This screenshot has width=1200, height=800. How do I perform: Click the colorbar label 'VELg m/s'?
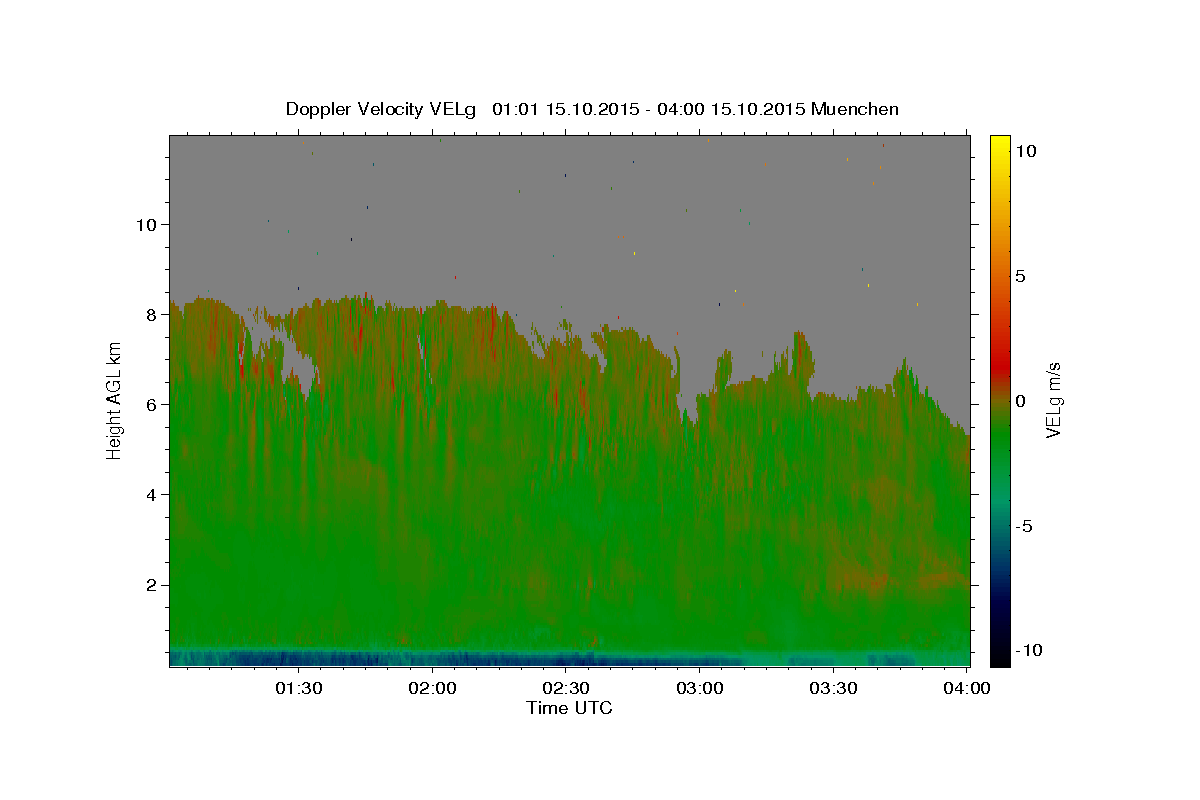(1053, 400)
